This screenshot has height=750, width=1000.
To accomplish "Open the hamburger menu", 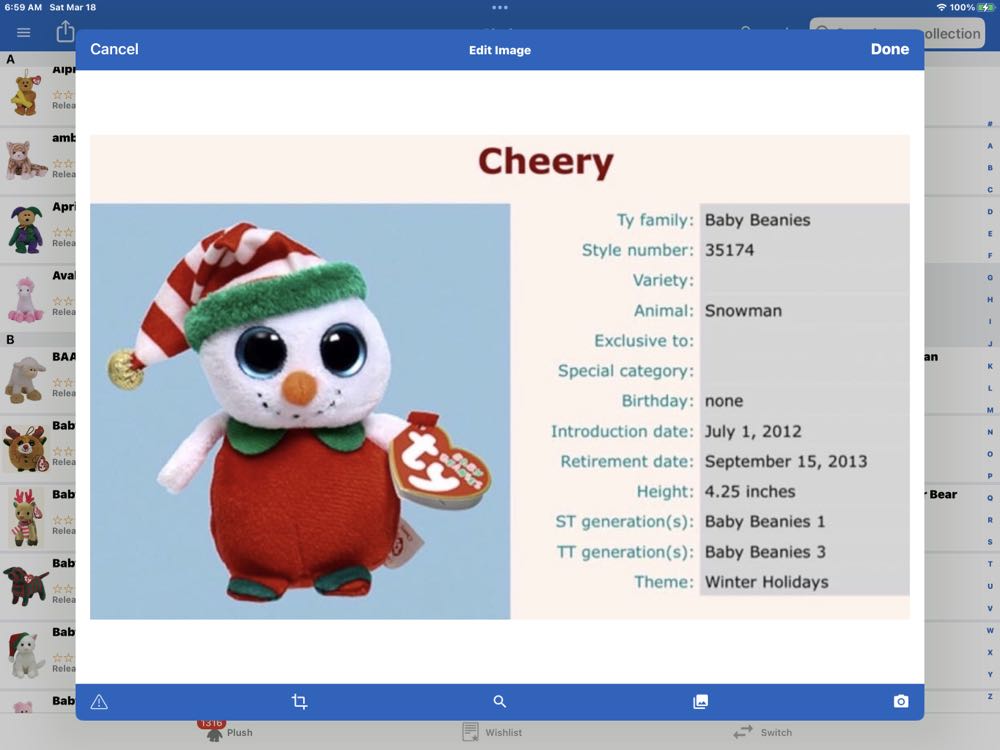I will pos(24,33).
